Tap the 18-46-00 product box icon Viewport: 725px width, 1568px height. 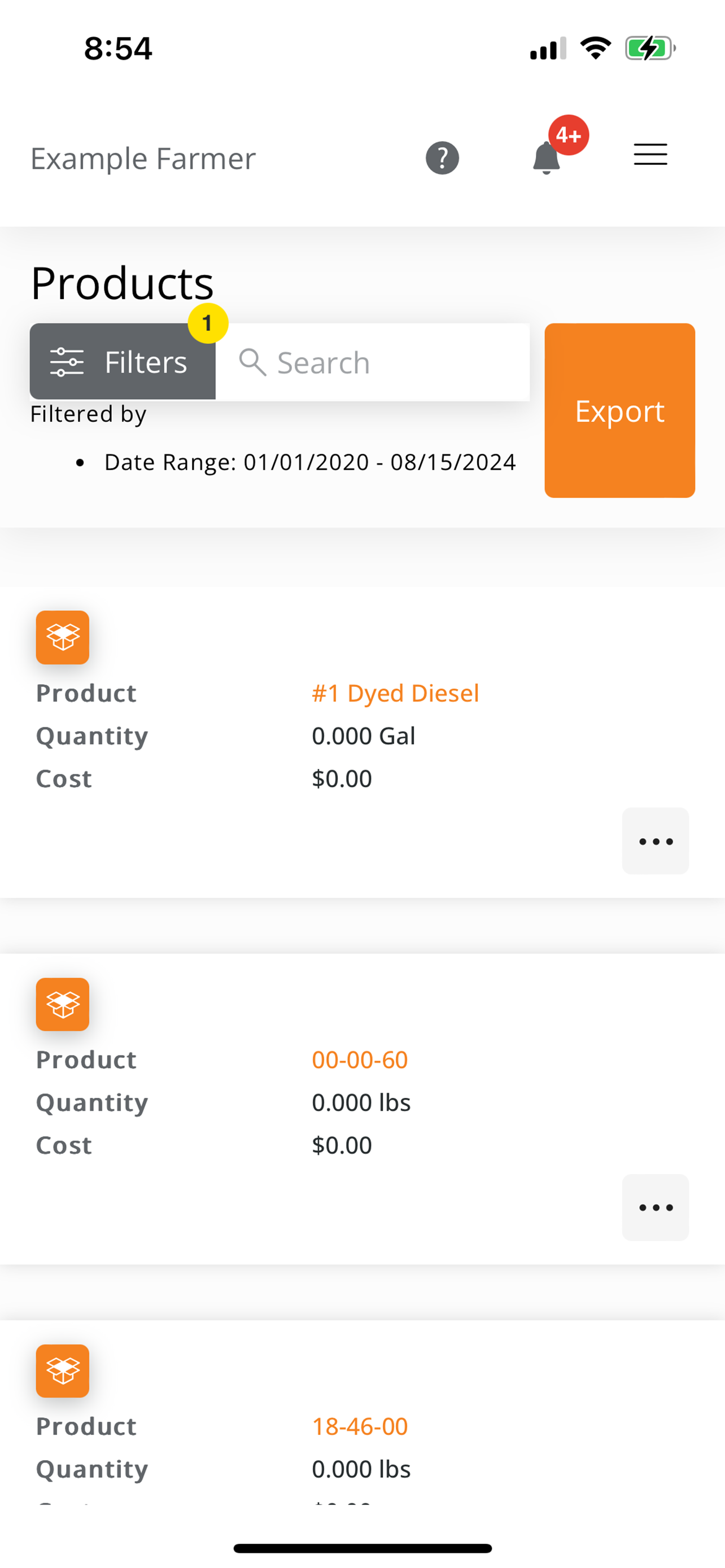coord(63,1371)
